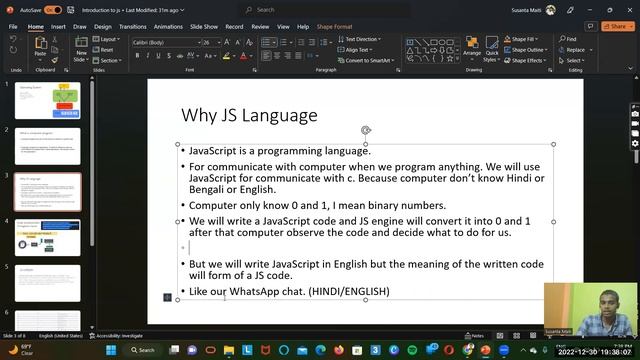Viewport: 640px width, 360px height.
Task: Toggle Italic formatting
Action: point(148,56)
